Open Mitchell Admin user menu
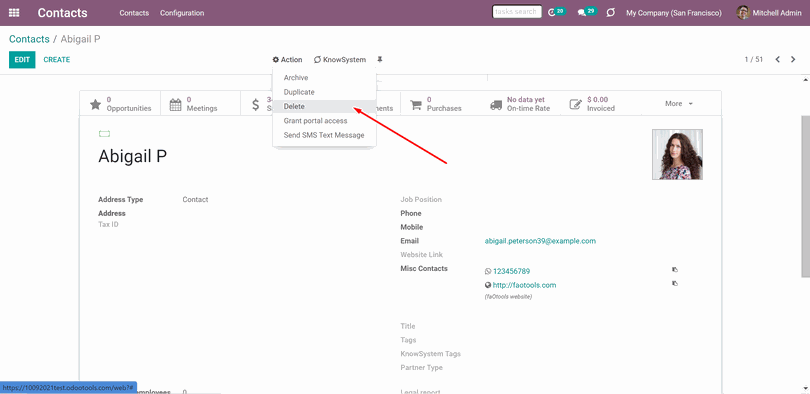Image resolution: width=810 pixels, height=394 pixels. pos(769,13)
